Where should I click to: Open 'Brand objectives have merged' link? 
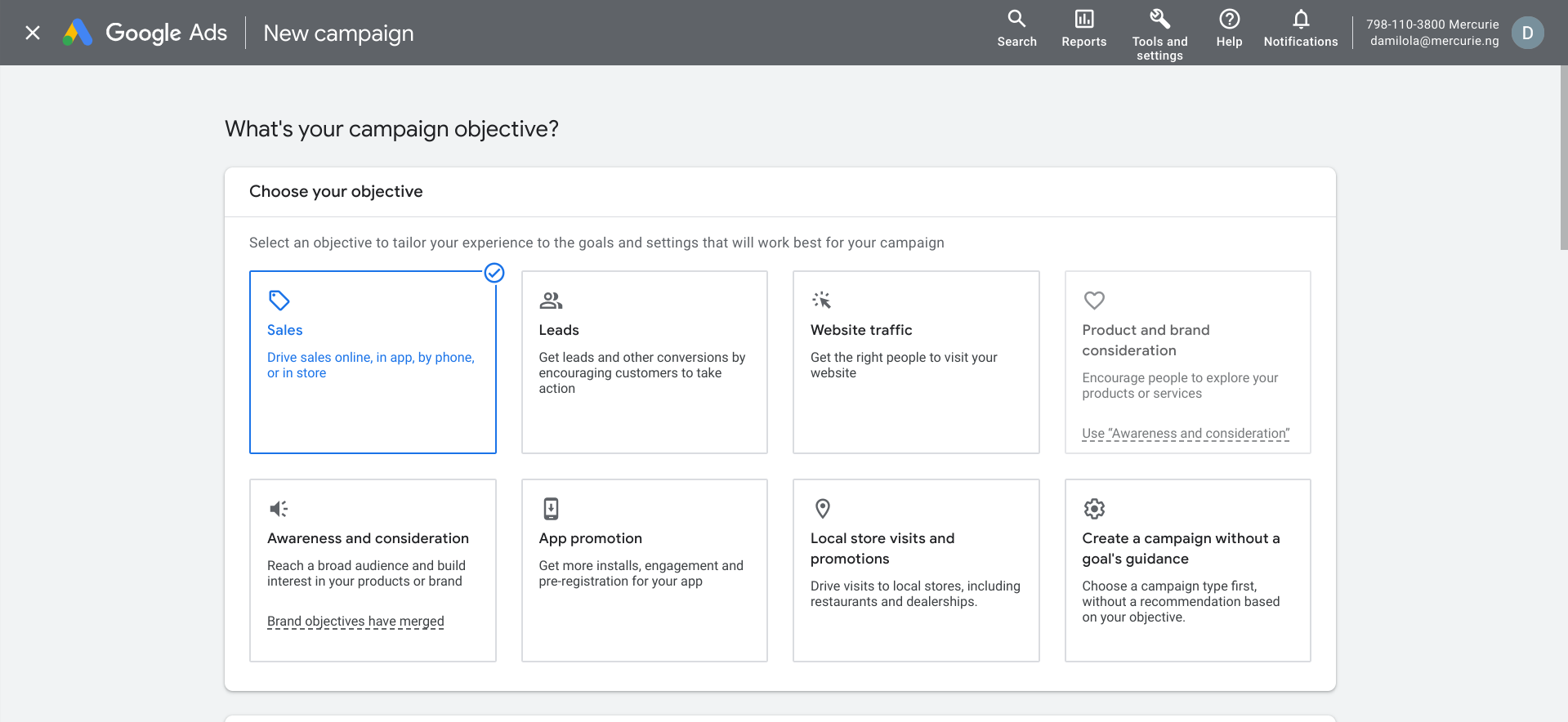pyautogui.click(x=355, y=622)
